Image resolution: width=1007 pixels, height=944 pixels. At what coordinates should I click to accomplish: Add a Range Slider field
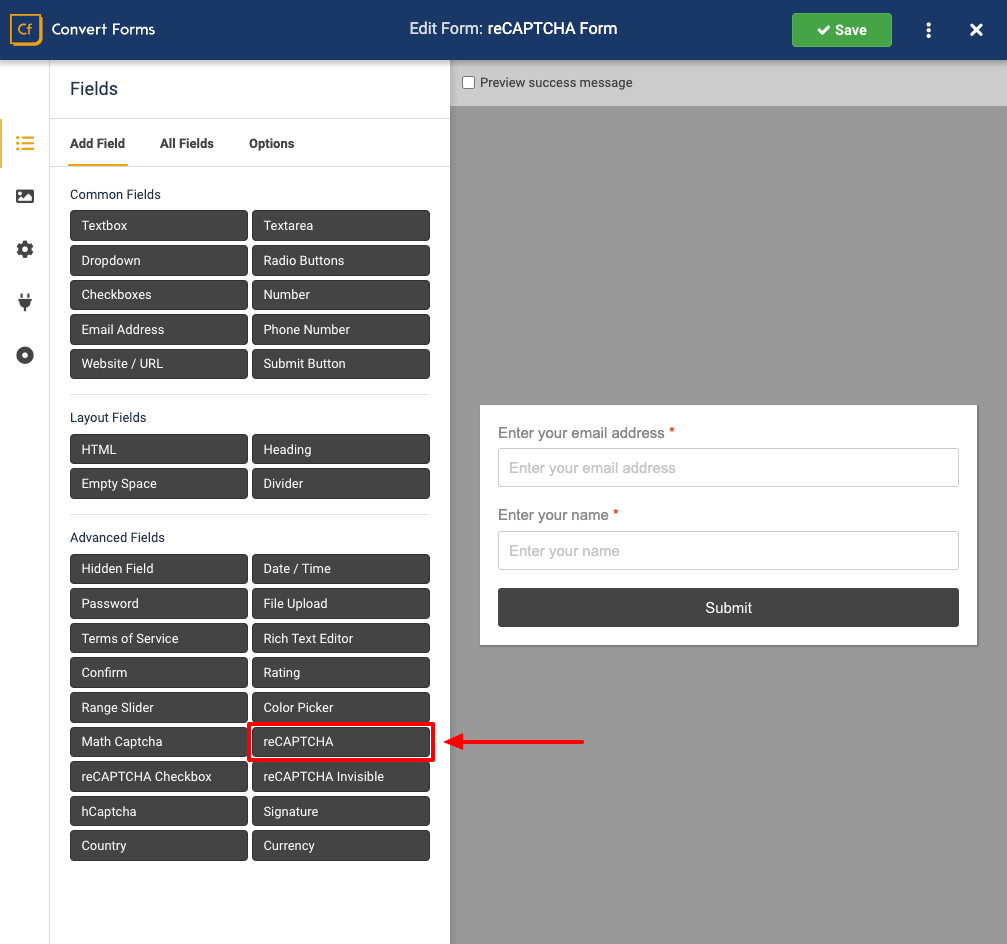(x=159, y=707)
